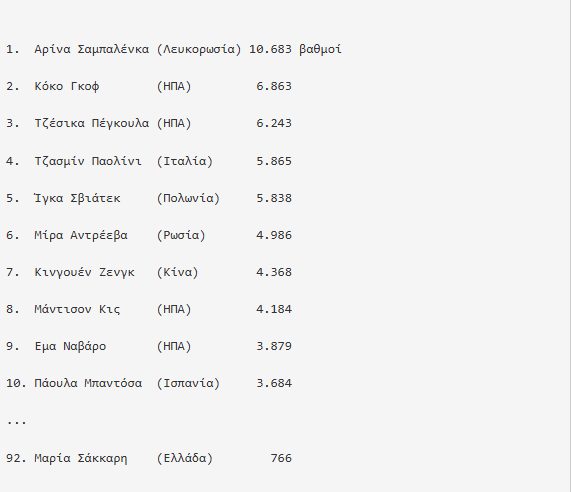
Task: Click the score 6.243
Action: click(x=274, y=123)
